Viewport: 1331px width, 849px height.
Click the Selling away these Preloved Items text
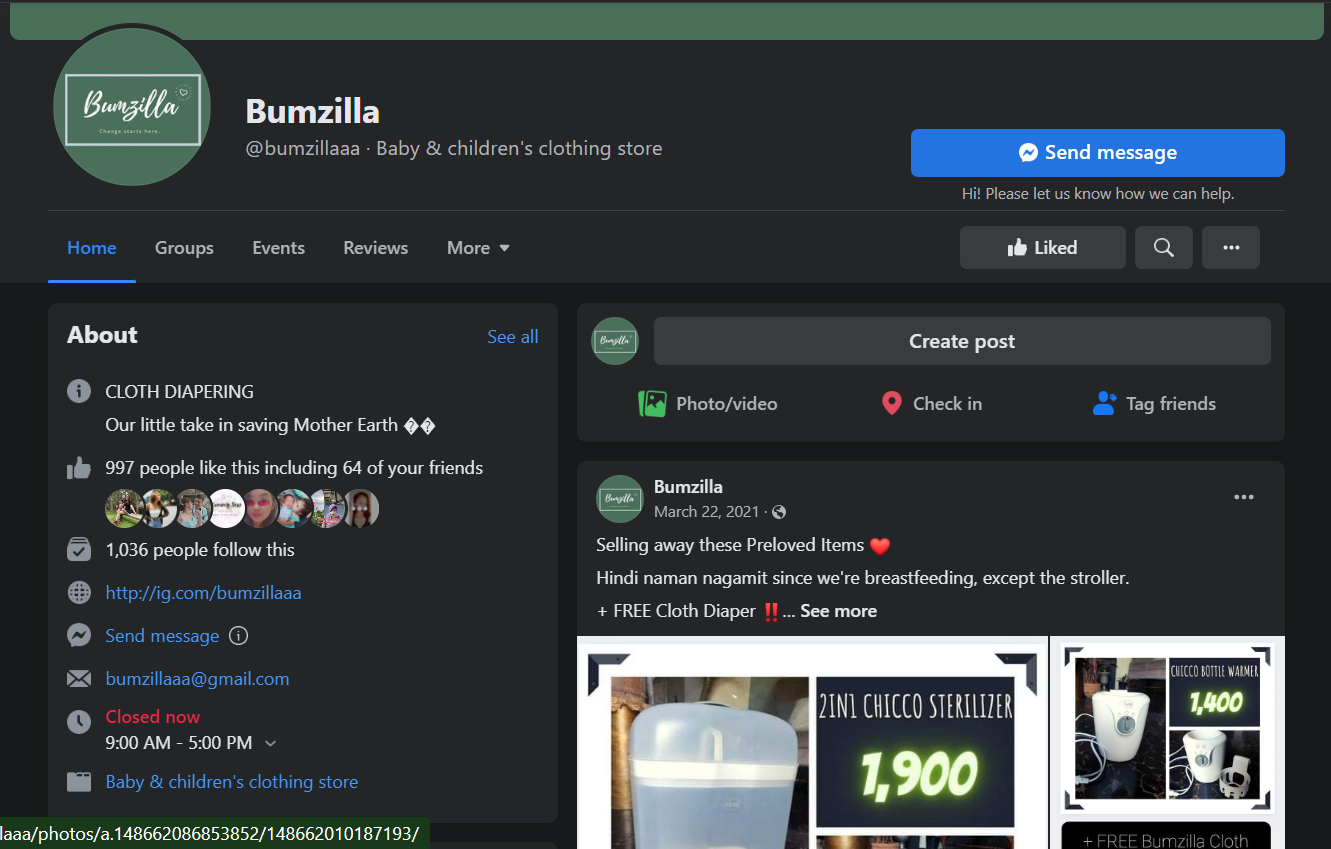pyautogui.click(x=730, y=545)
